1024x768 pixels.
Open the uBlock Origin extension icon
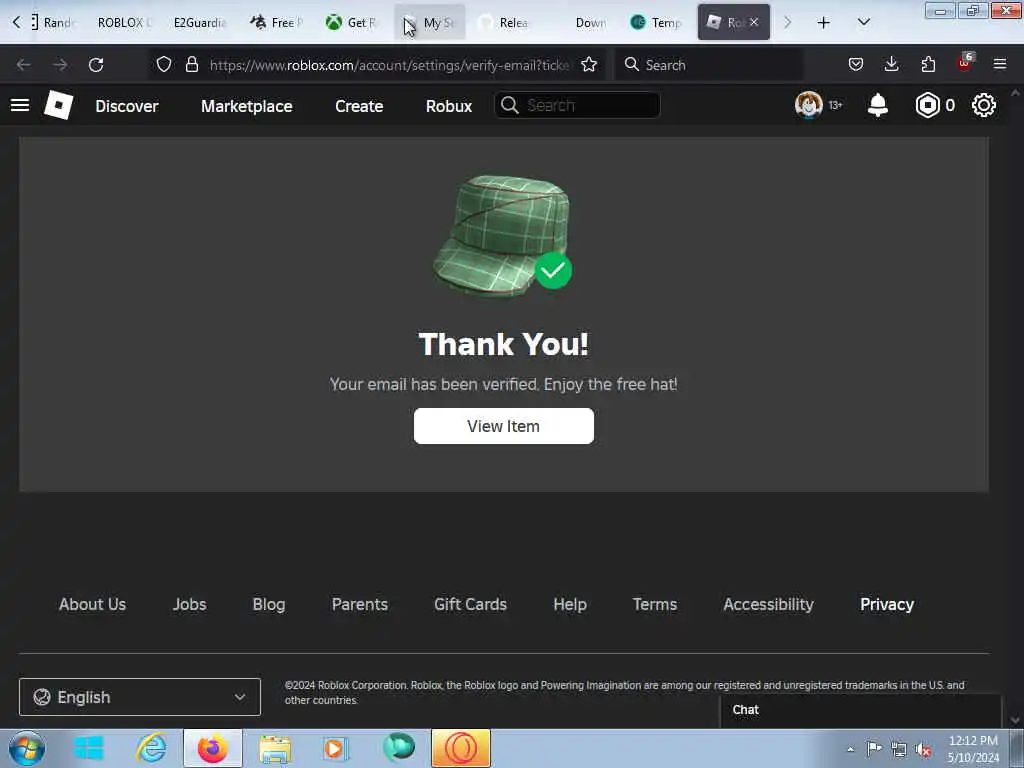click(965, 63)
